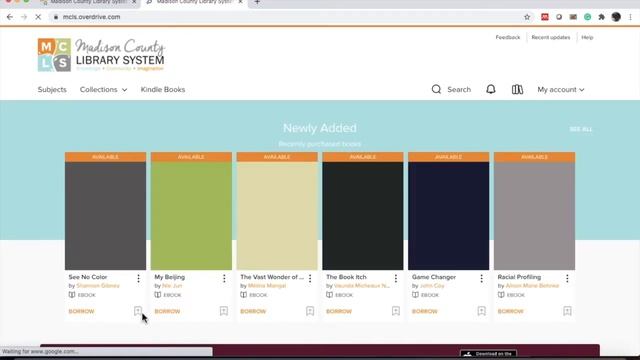Add My Beijing to wish list
The width and height of the screenshot is (640, 360).
224,311
